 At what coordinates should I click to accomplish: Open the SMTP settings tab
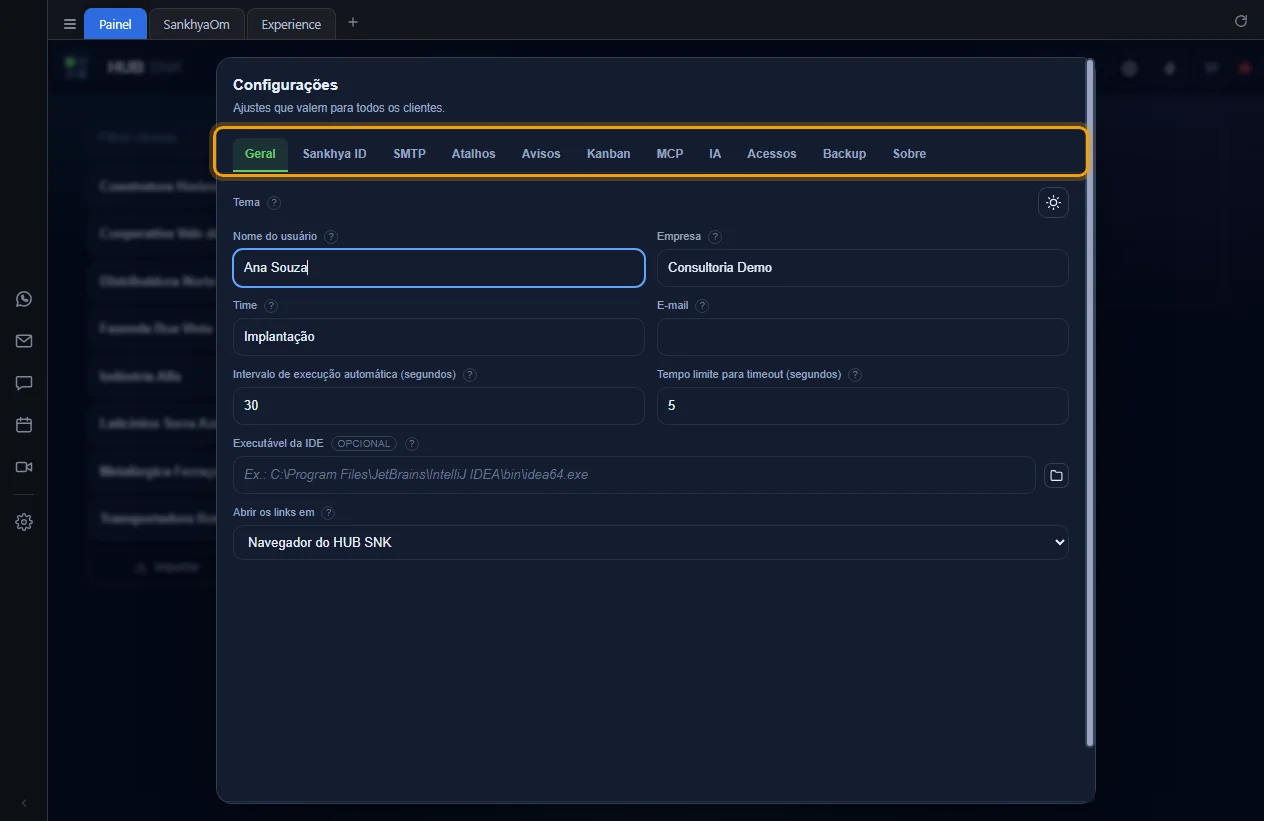[409, 154]
